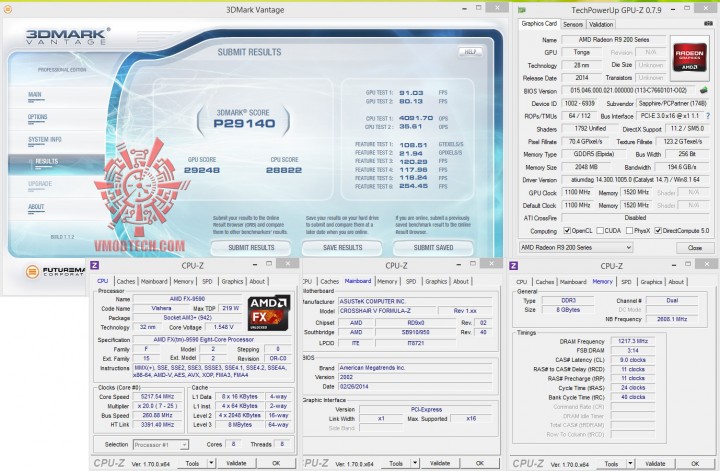Open the Main section in 3DMark Vantage

tap(35, 95)
